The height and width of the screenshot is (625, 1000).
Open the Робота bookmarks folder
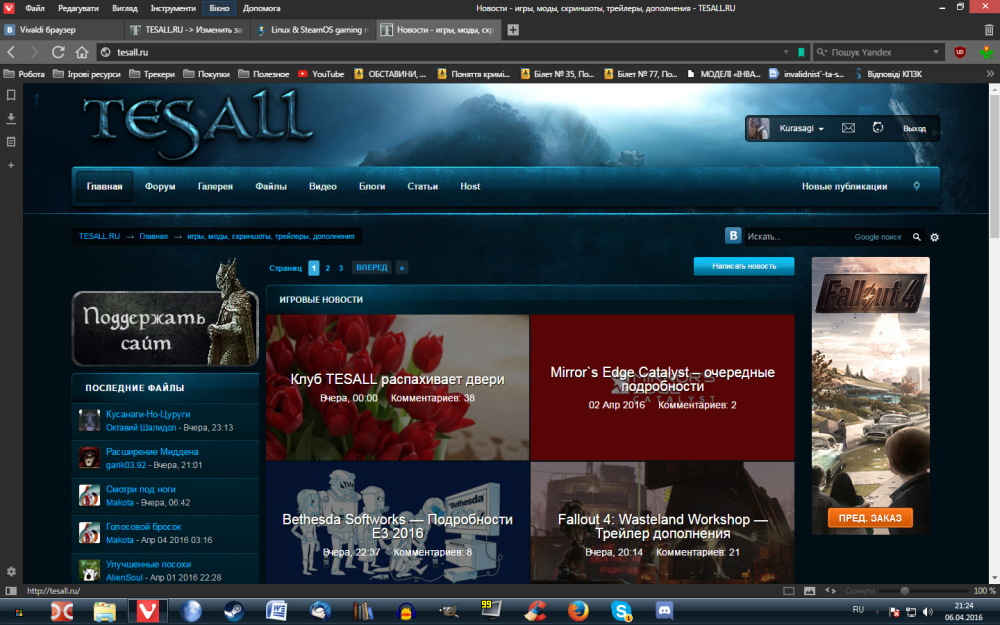(x=24, y=74)
